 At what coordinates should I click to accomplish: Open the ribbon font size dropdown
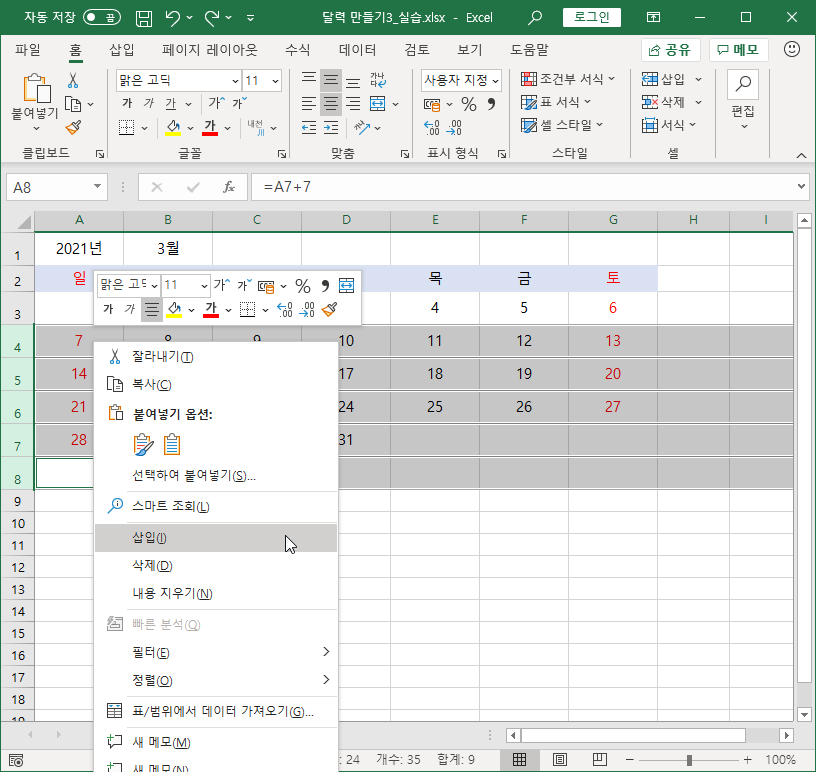click(x=275, y=81)
